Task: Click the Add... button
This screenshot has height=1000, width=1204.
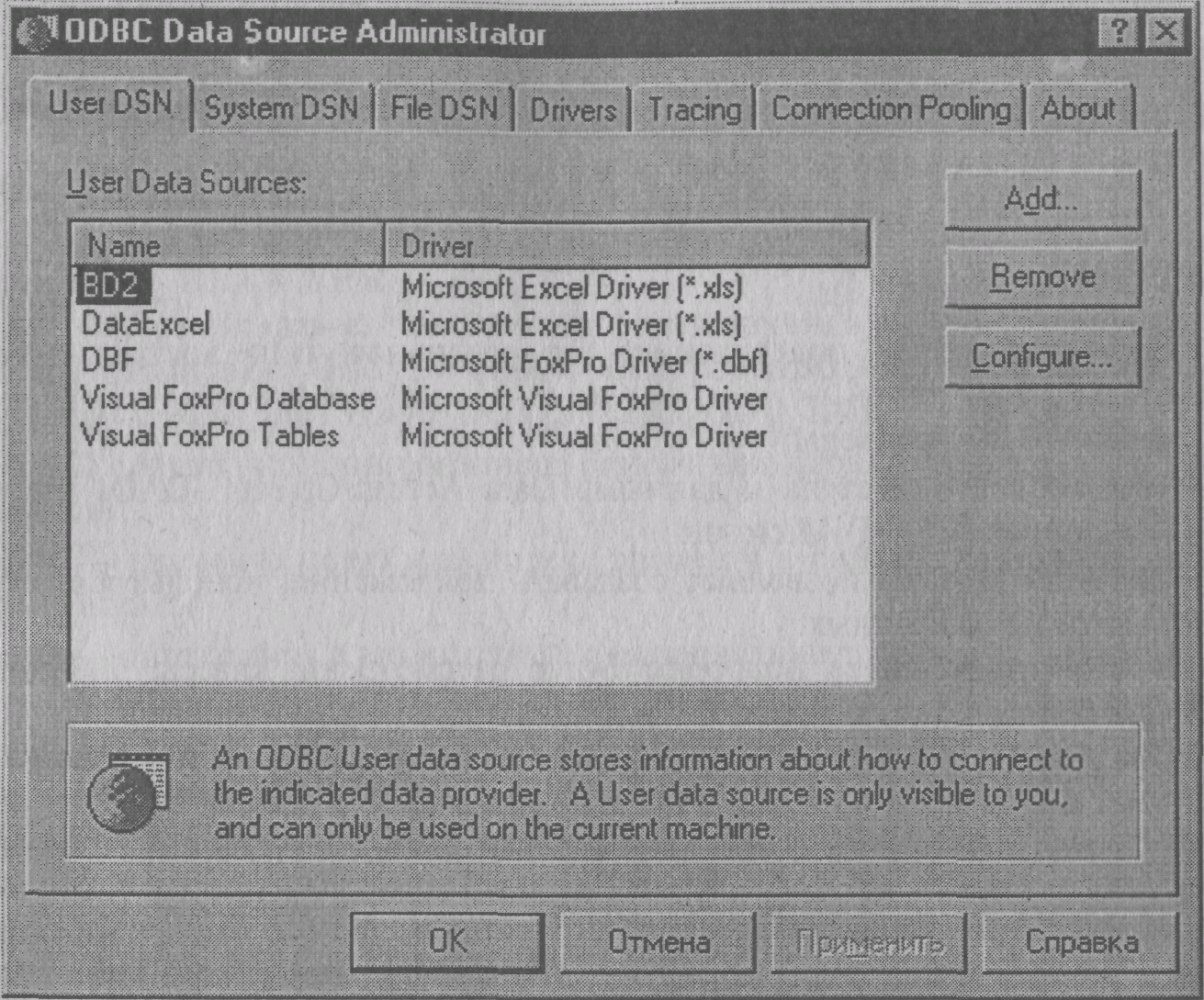Action: pos(1042,198)
